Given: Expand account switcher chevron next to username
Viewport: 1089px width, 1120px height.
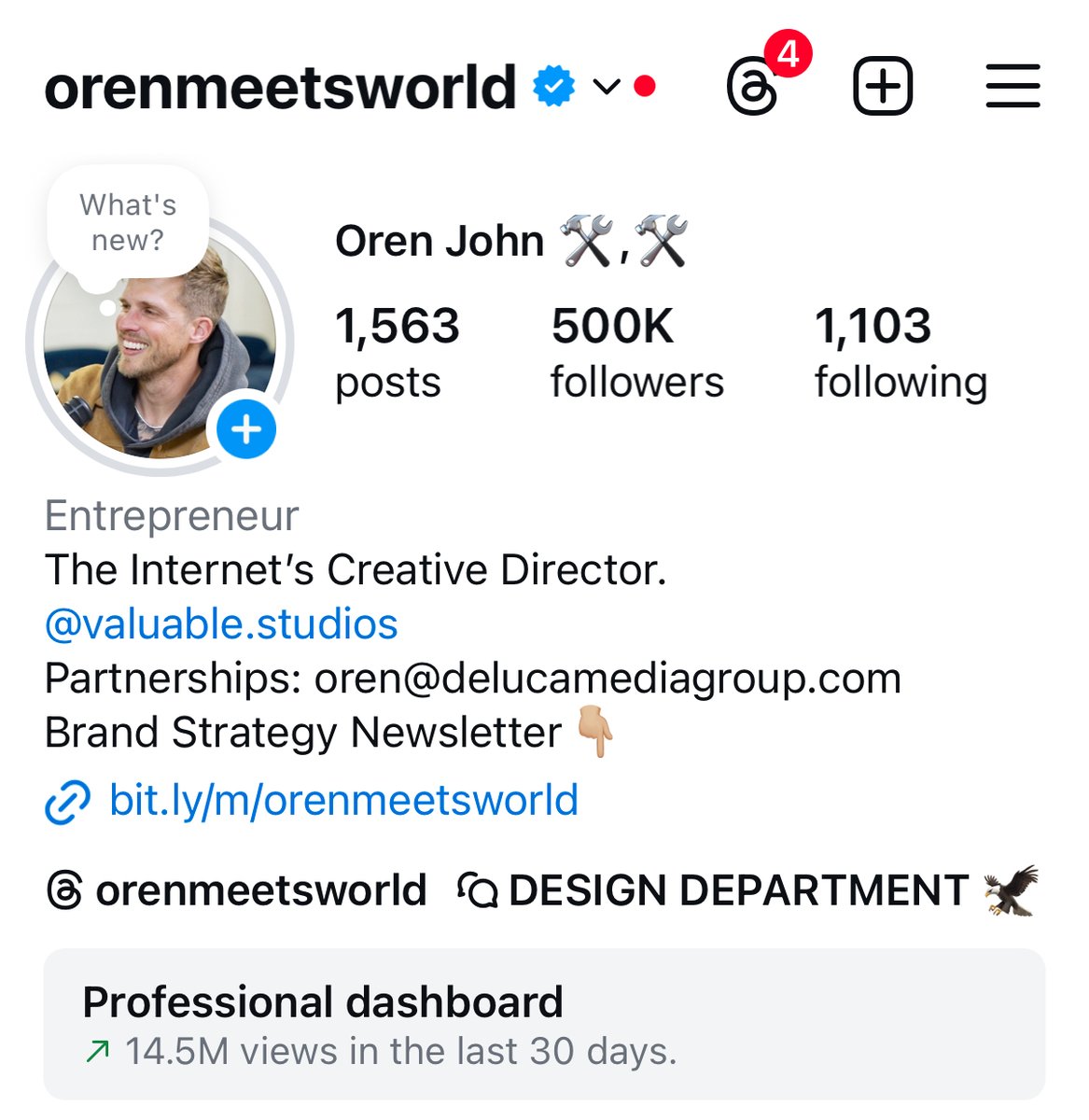Looking at the screenshot, I should (607, 87).
